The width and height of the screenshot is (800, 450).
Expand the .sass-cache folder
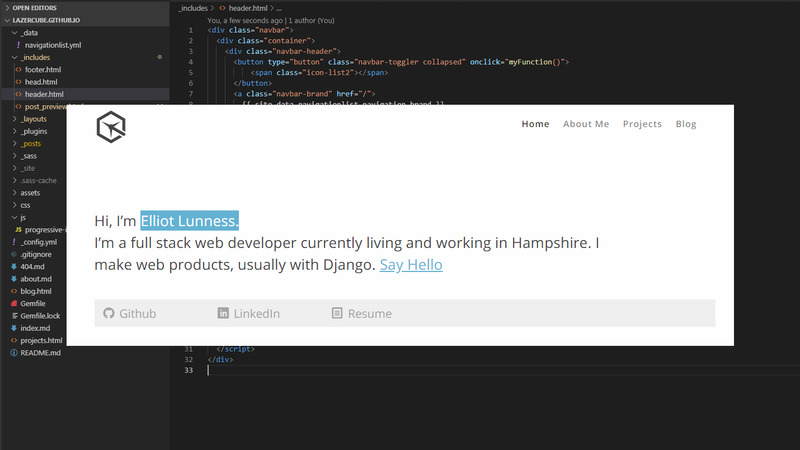[14, 180]
